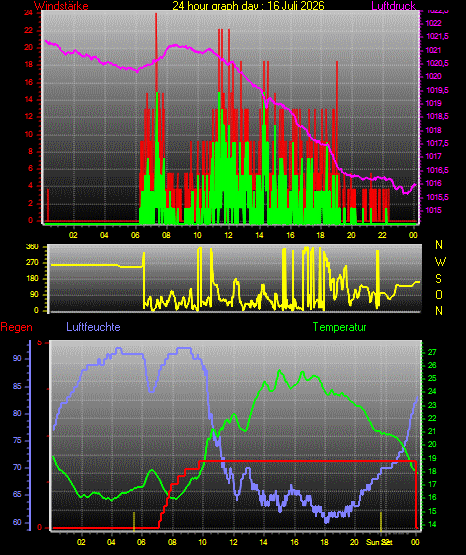This screenshot has width=466, height=555.
Task: Click the W compass letter
Action: [x=440, y=262]
